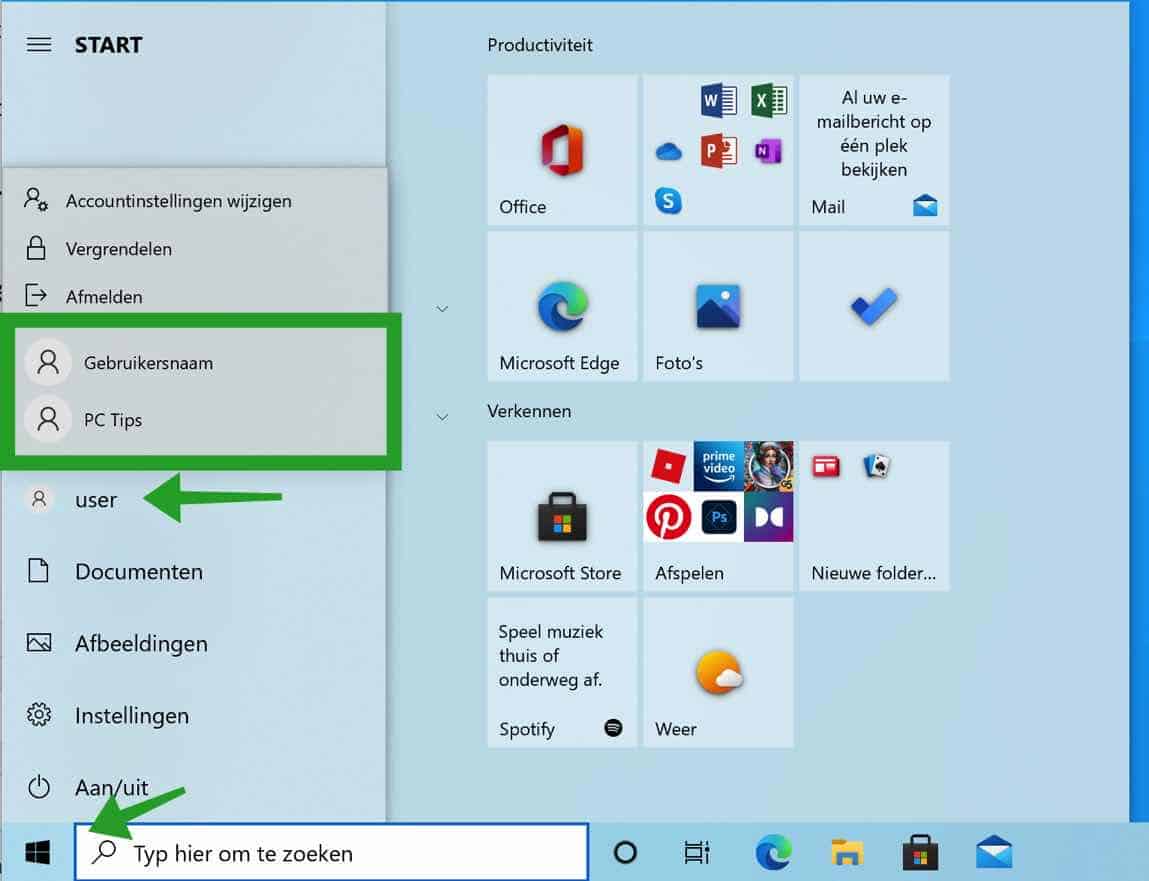Collapse the Productiviteit group chevron
Screen dimensions: 1149x881
point(442,309)
